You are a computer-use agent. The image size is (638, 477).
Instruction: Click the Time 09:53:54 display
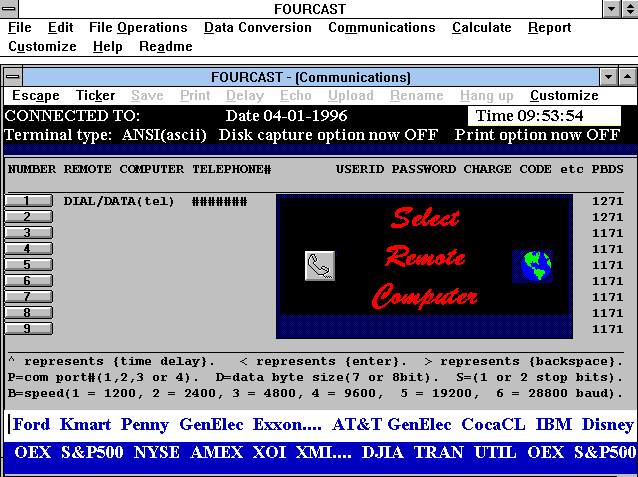pyautogui.click(x=544, y=116)
